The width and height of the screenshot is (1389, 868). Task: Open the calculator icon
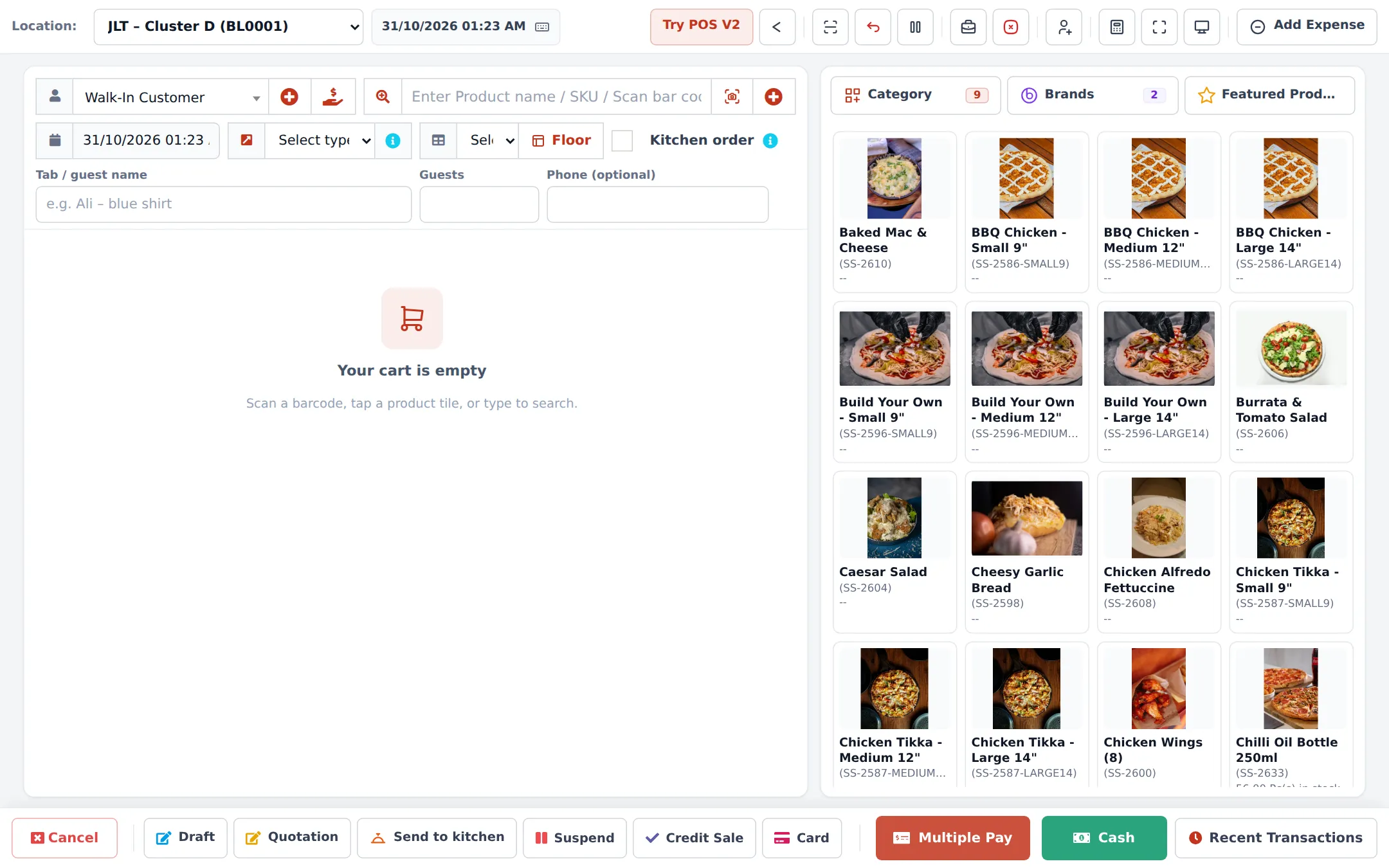coord(1117,27)
